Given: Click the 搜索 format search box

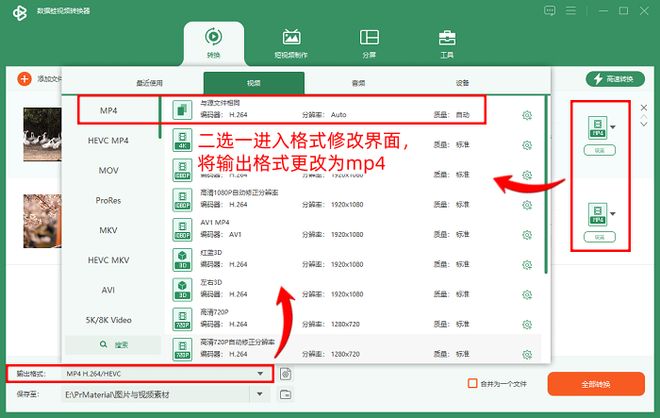Looking at the screenshot, I should coord(109,344).
